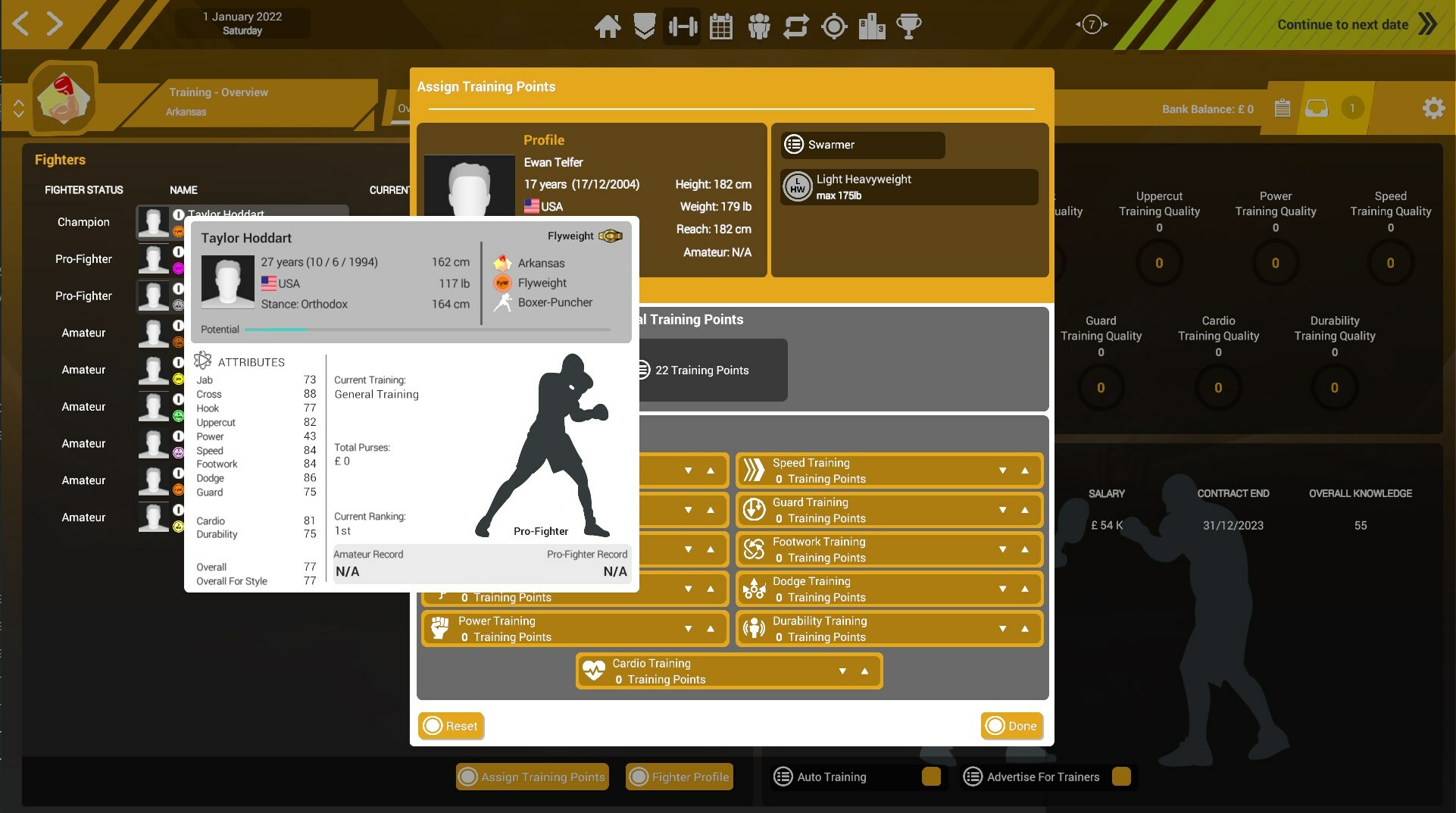Click the Flyweight champion belt icon
Screen dimensions: 1456x813
tap(611, 236)
